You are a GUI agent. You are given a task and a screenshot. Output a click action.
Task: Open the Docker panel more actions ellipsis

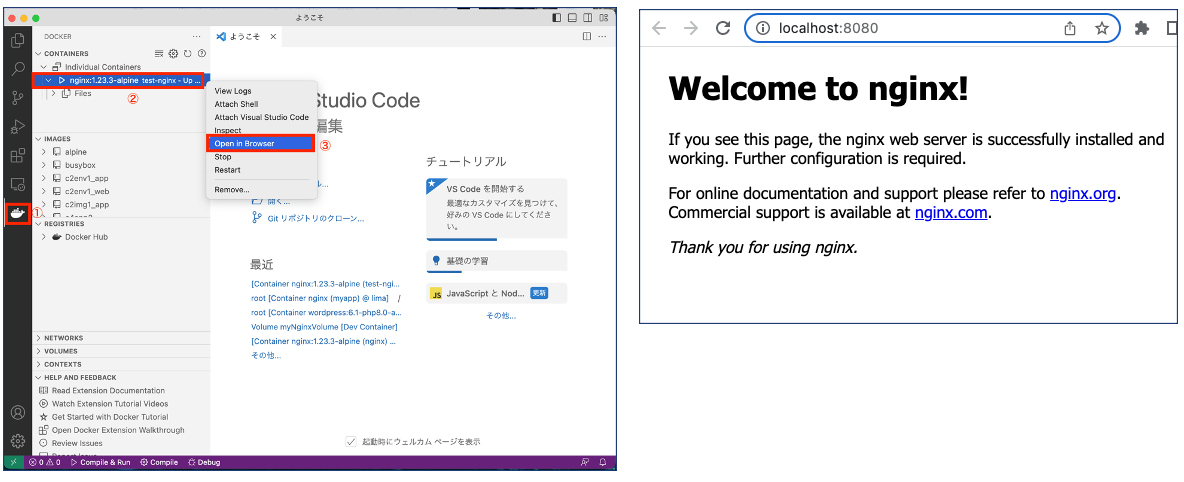pos(197,36)
